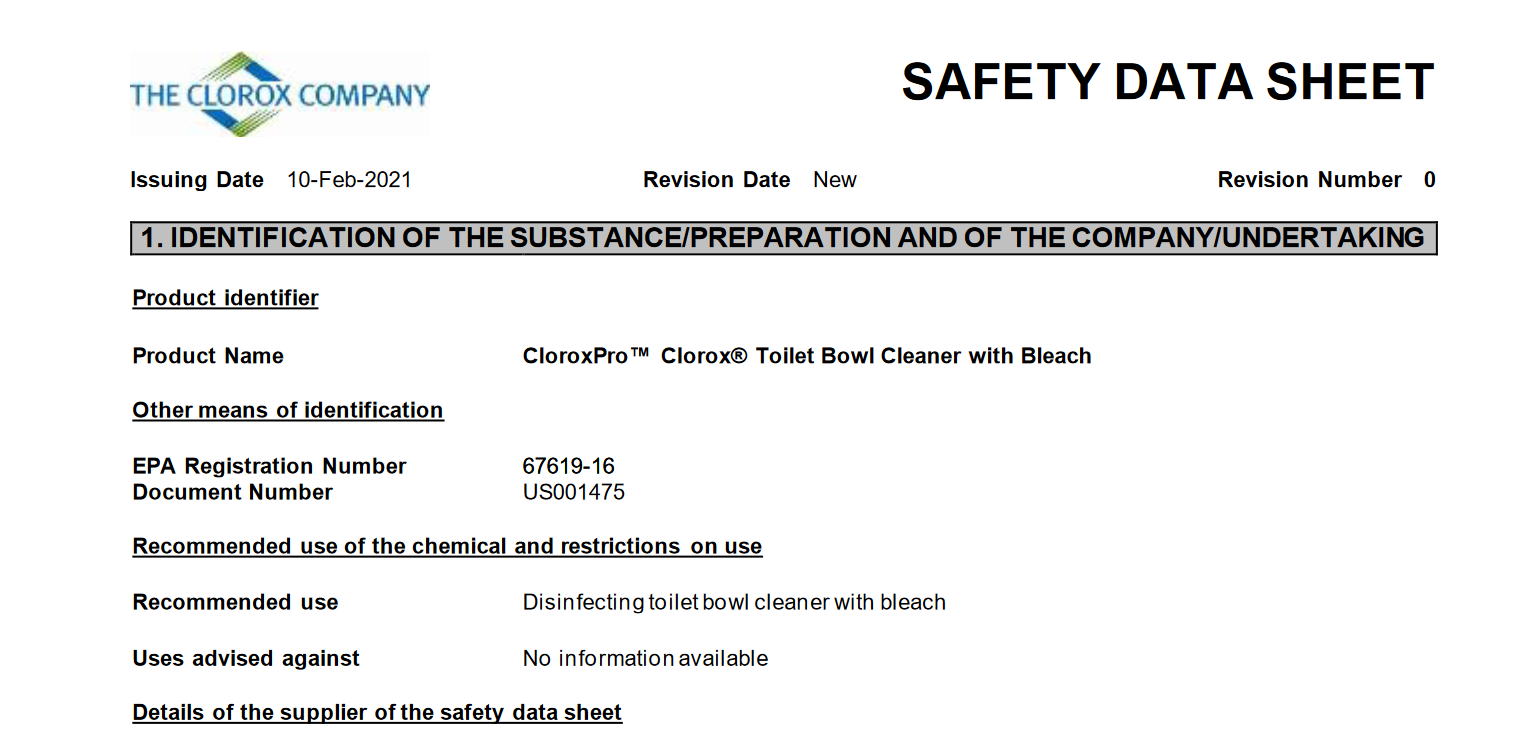The width and height of the screenshot is (1524, 730).
Task: Click the Revision Number label
Action: coord(1309,180)
